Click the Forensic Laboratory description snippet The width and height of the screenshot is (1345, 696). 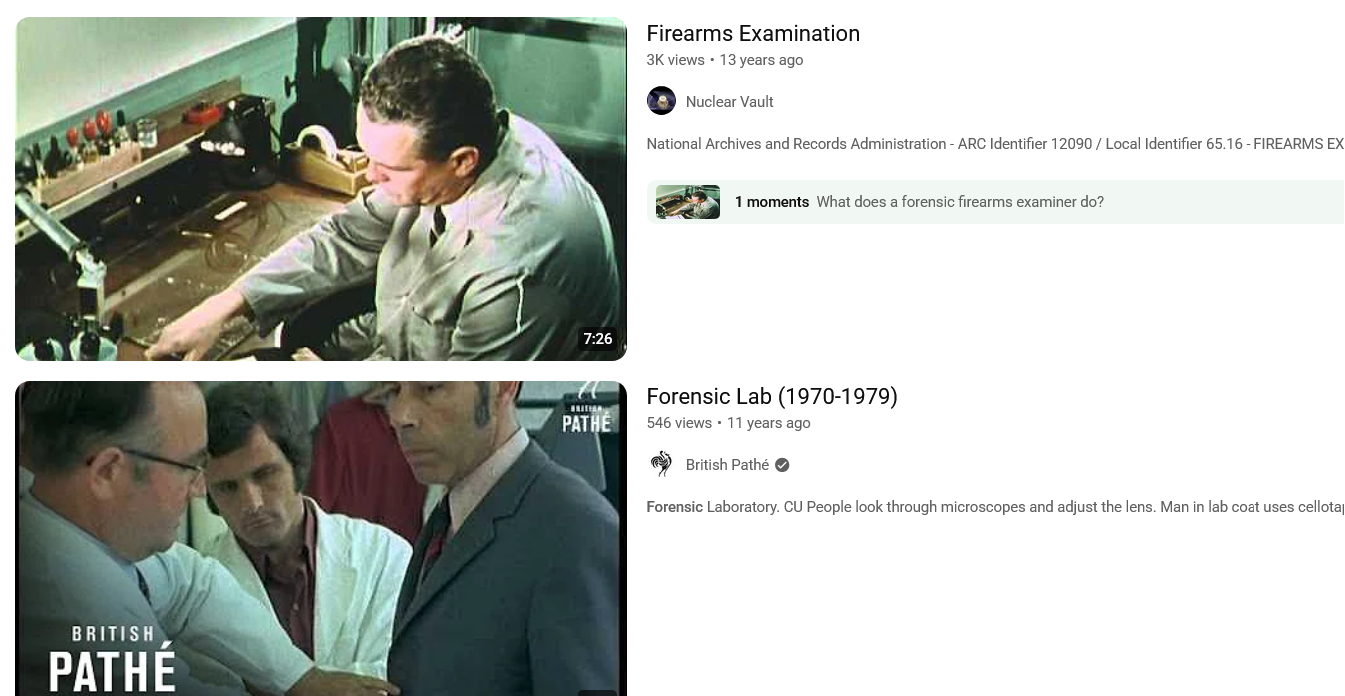click(995, 507)
